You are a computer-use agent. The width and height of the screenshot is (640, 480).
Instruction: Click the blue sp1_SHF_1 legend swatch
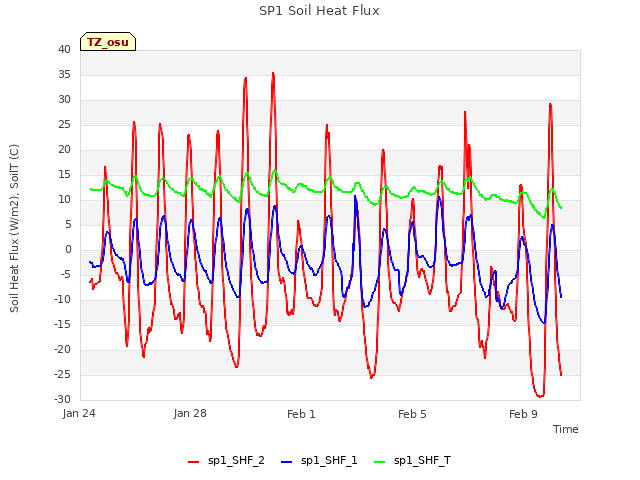[287, 462]
